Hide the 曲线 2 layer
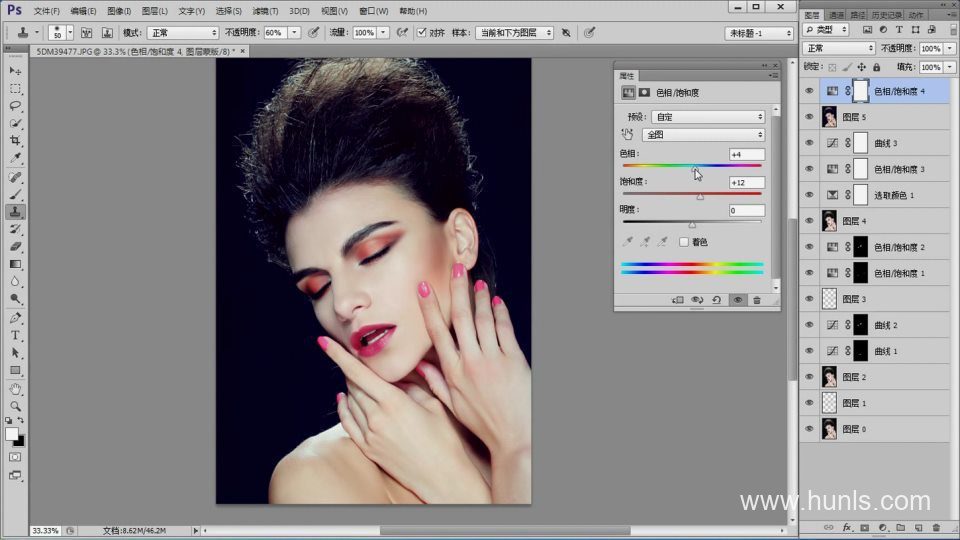 coord(809,324)
